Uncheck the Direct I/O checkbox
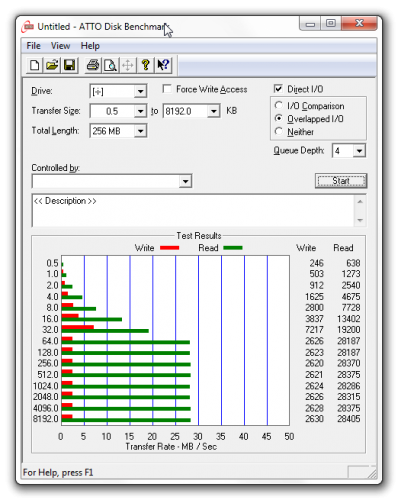This screenshot has width=398, height=500. 278,89
